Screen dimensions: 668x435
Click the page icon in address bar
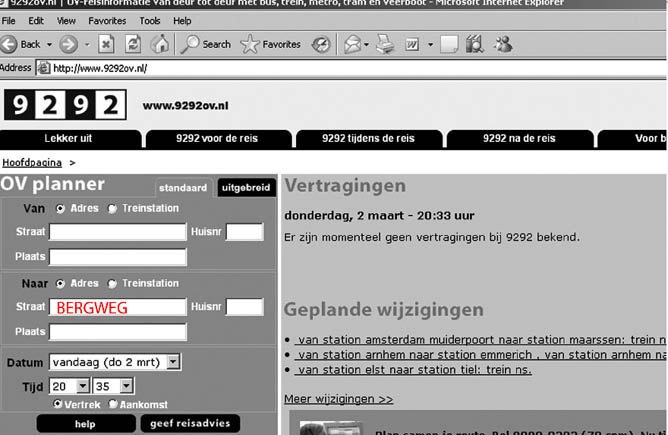44,68
